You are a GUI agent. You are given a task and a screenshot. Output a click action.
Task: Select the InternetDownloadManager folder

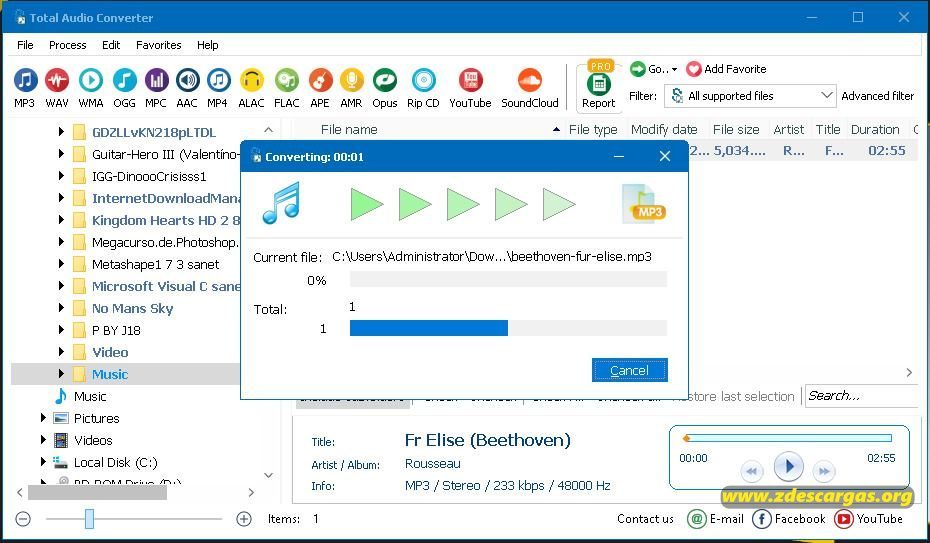(157, 198)
